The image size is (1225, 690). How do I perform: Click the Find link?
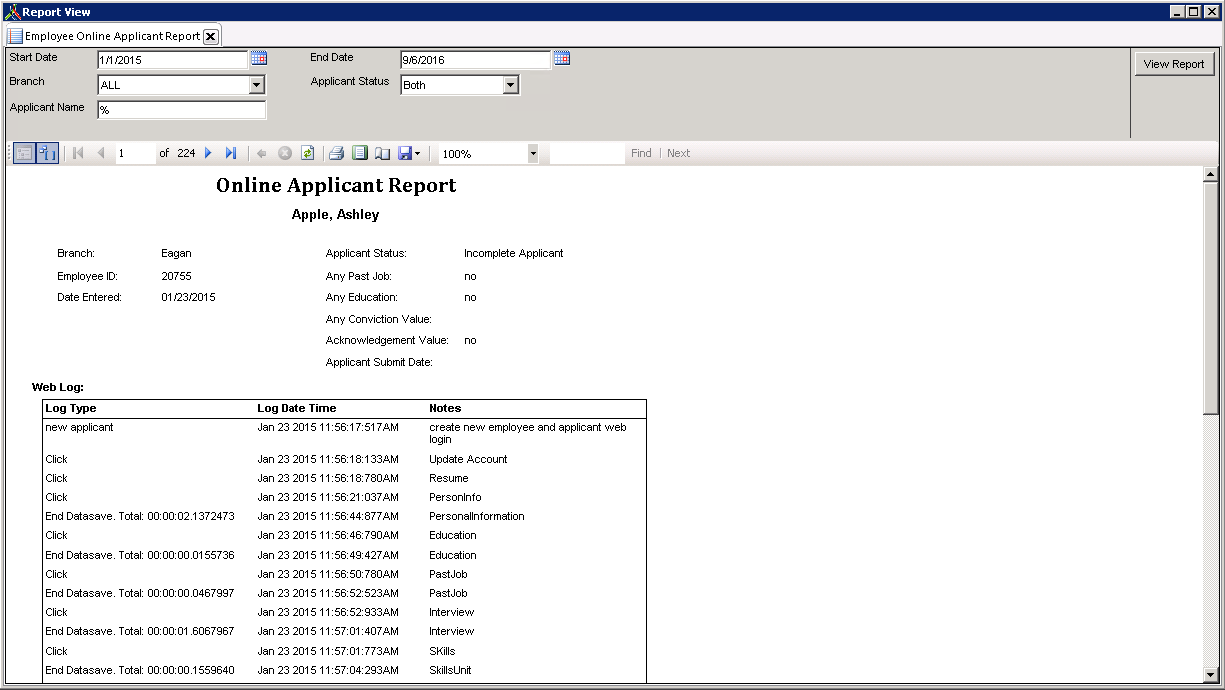point(640,153)
